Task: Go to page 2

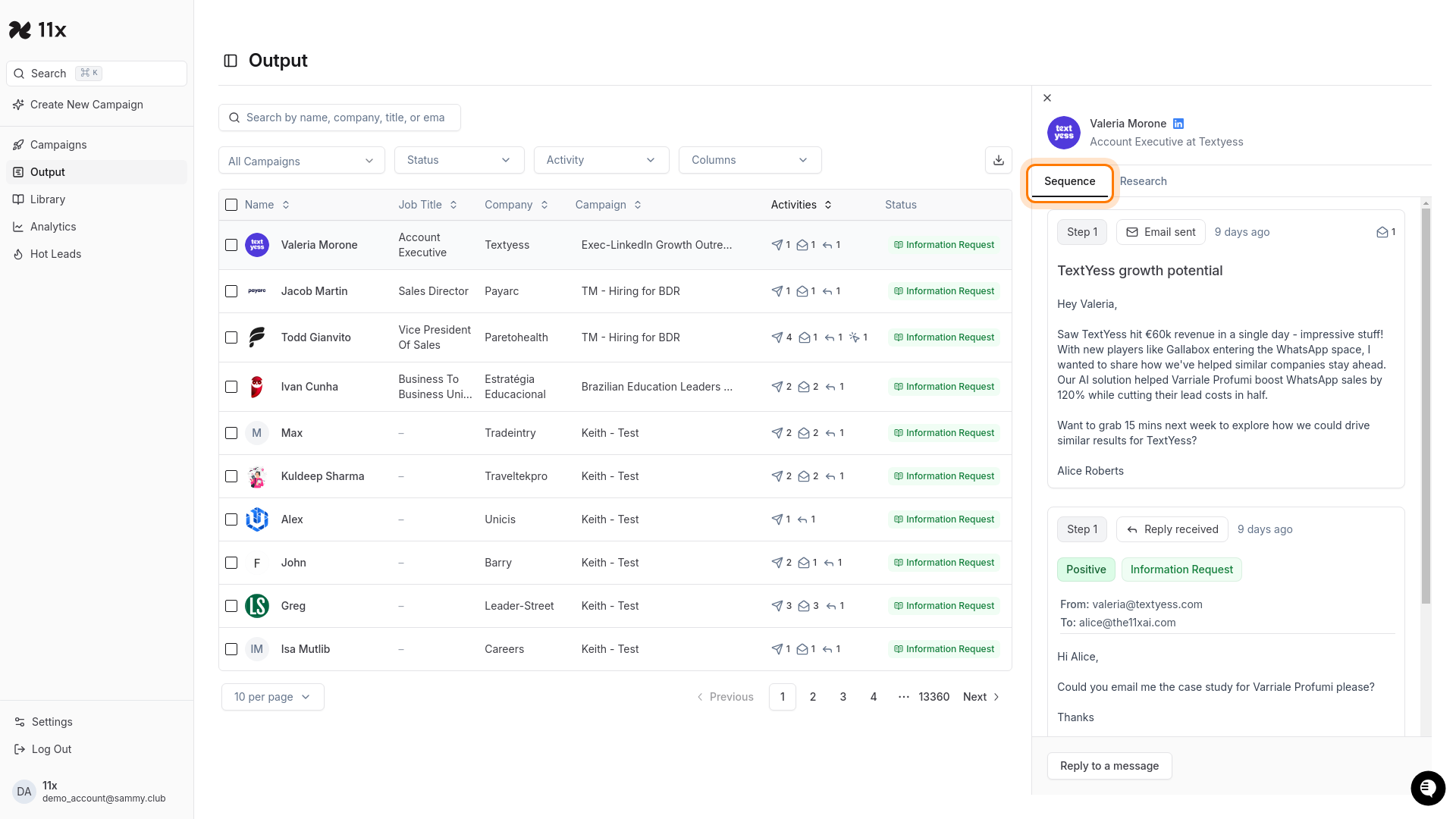Action: 813,697
